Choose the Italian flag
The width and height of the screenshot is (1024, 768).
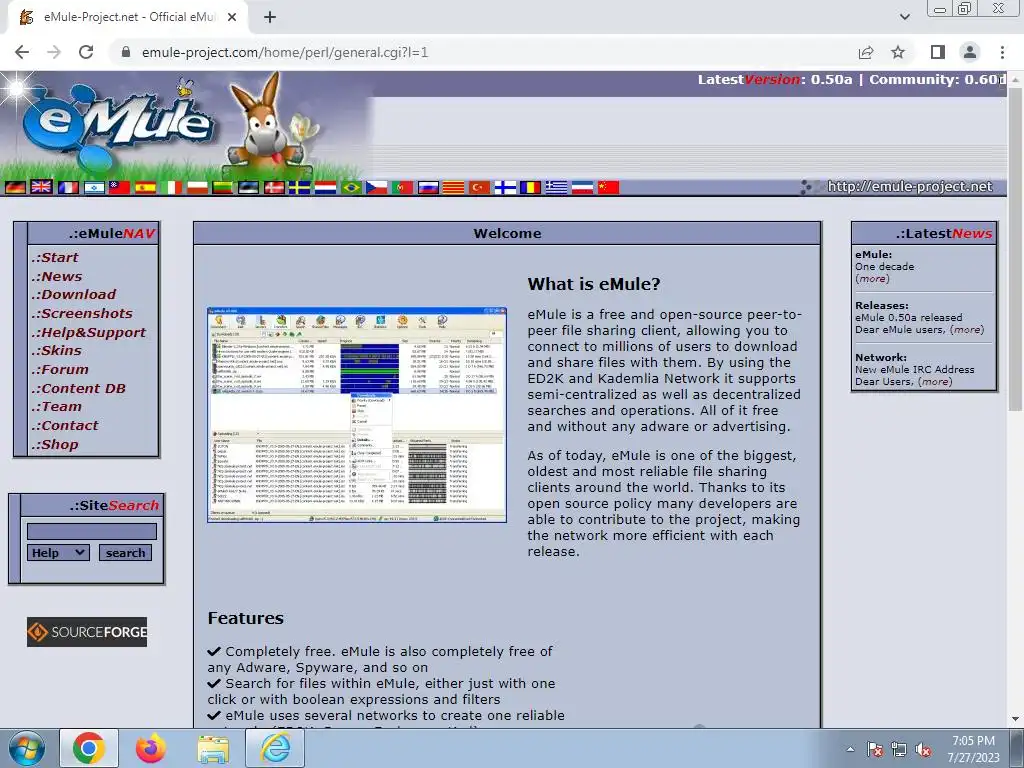(x=171, y=187)
